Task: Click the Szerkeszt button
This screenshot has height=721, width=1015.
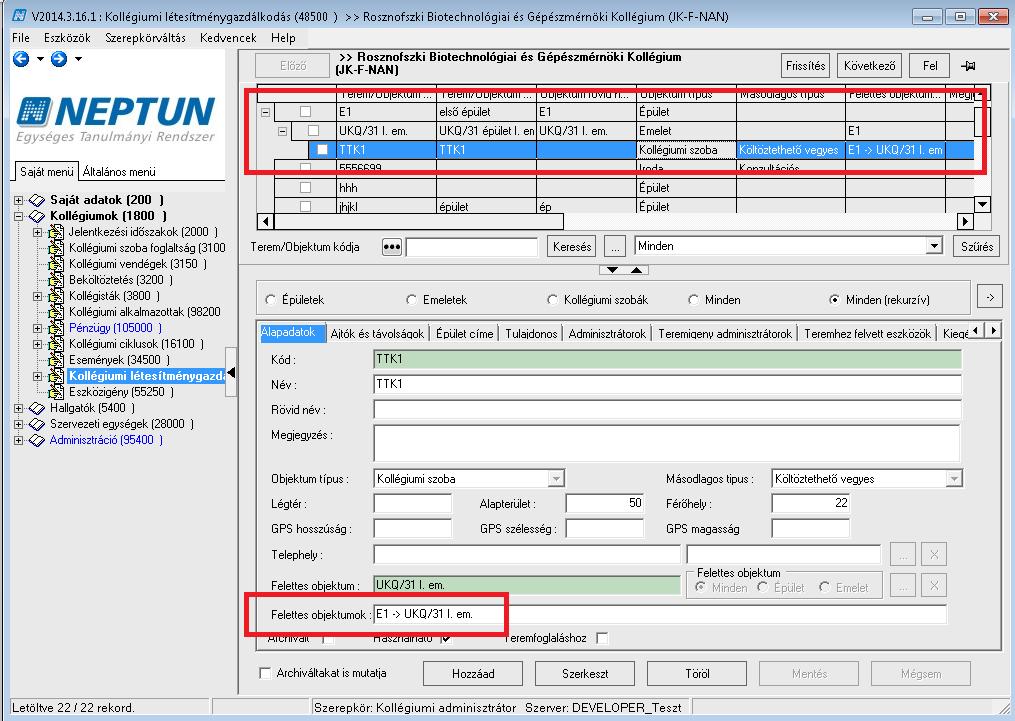Action: coord(585,674)
